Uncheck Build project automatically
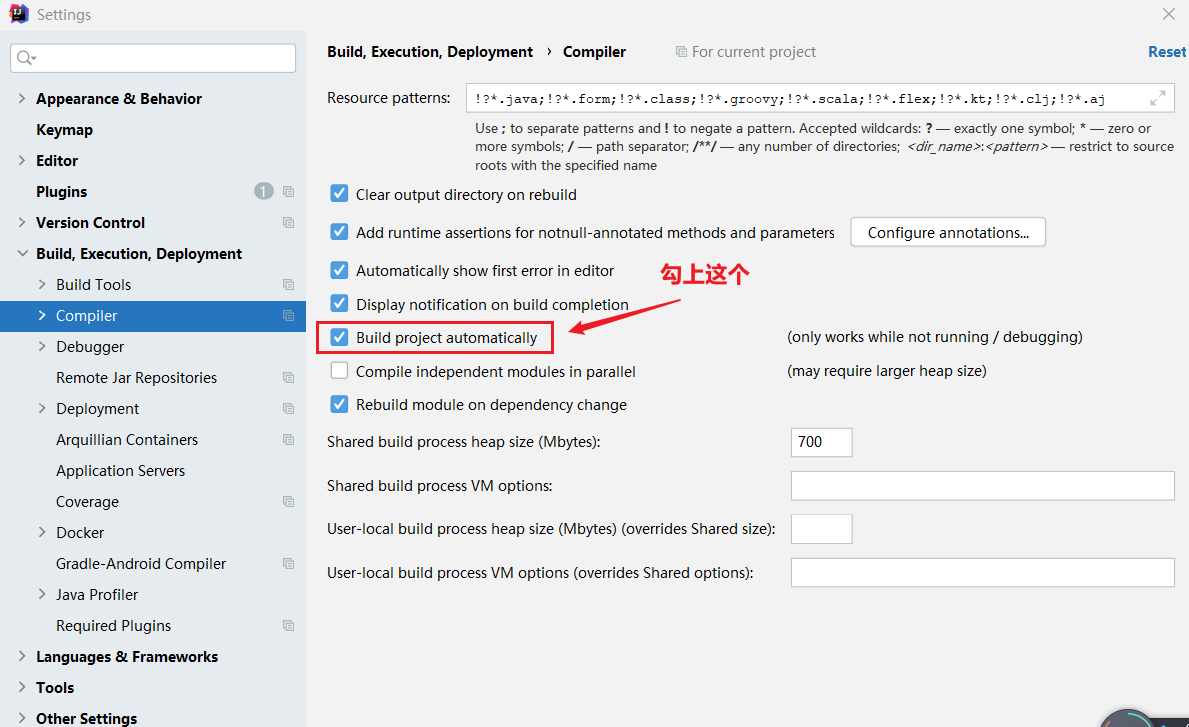1189x727 pixels. (x=339, y=337)
